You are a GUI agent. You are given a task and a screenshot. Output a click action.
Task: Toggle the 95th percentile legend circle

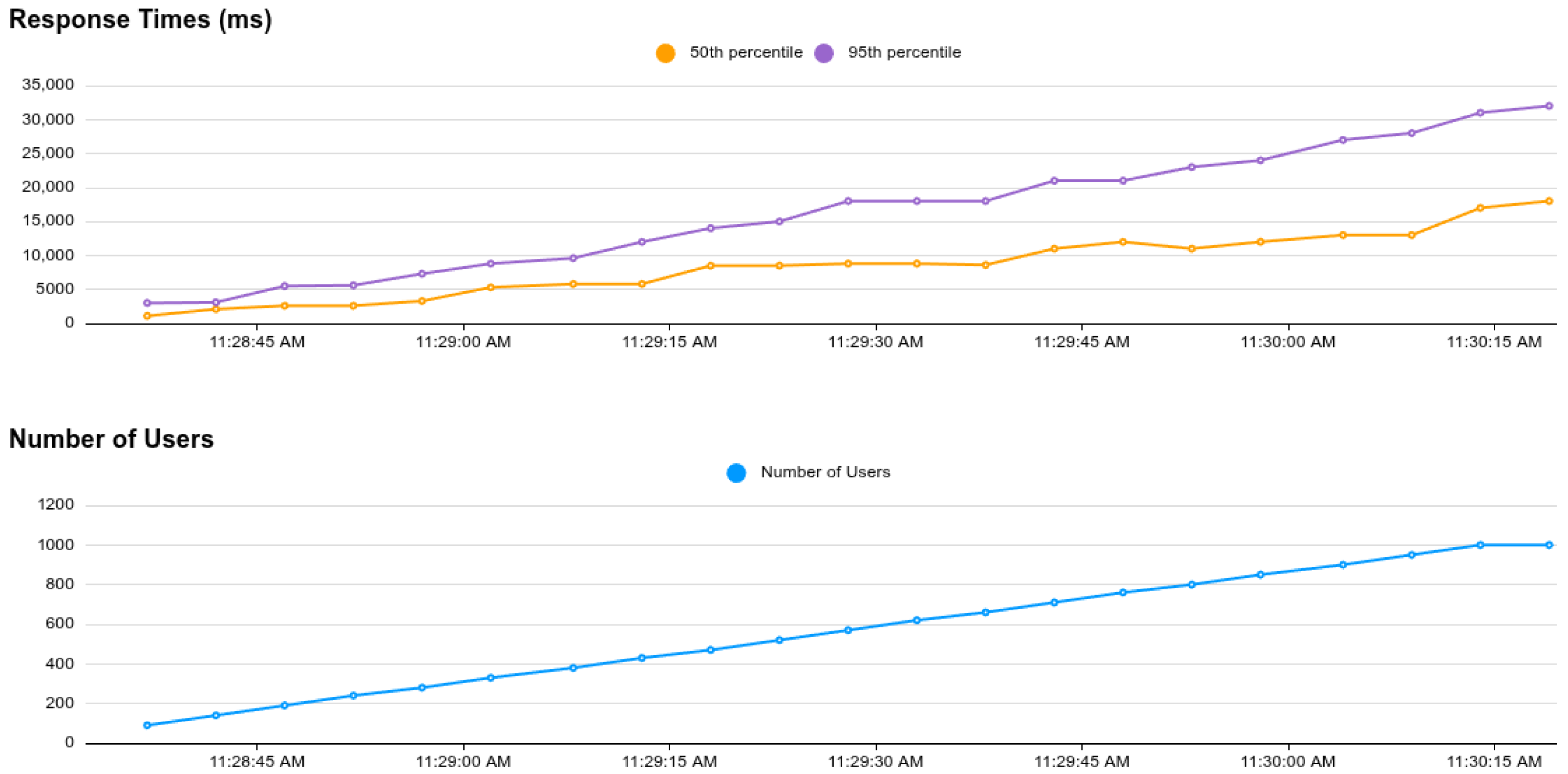click(x=824, y=53)
